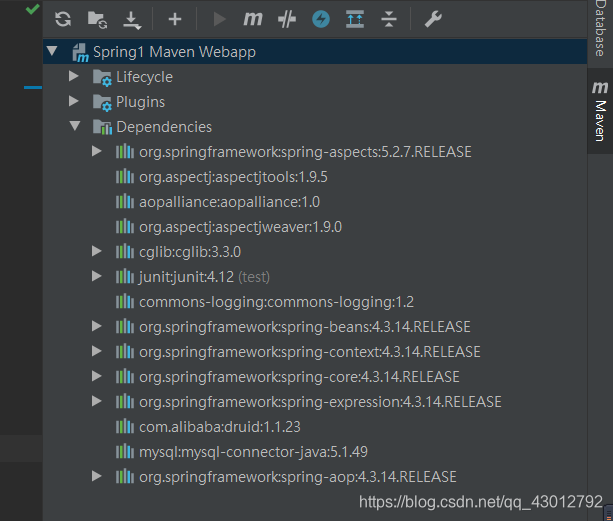Select org.springframework:spring-aspects:5.2.7.RELEASE

[x=305, y=152]
